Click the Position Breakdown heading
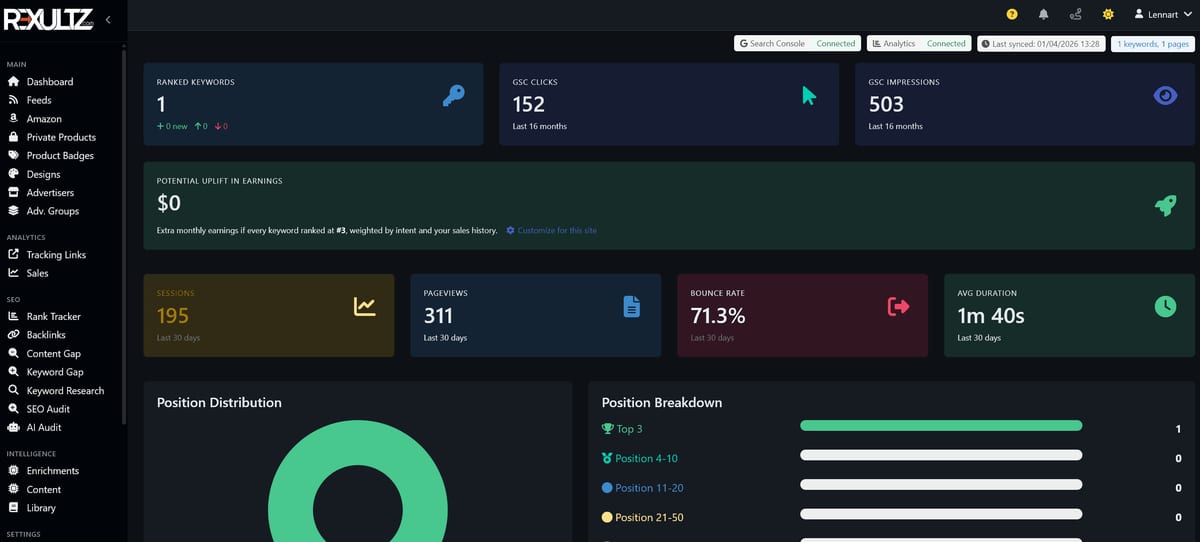The image size is (1200, 542). click(662, 402)
